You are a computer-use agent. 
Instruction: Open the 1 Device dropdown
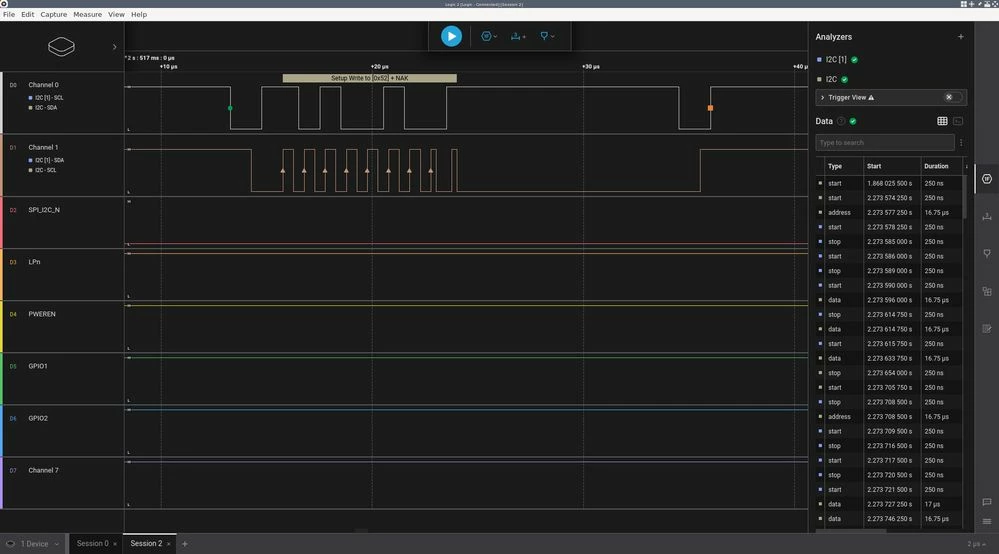click(x=33, y=544)
